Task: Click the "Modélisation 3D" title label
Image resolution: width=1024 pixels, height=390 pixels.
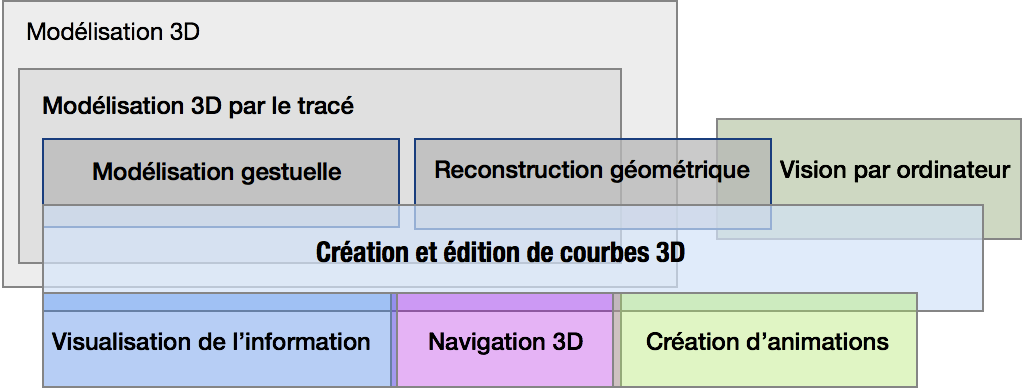Action: tap(113, 32)
